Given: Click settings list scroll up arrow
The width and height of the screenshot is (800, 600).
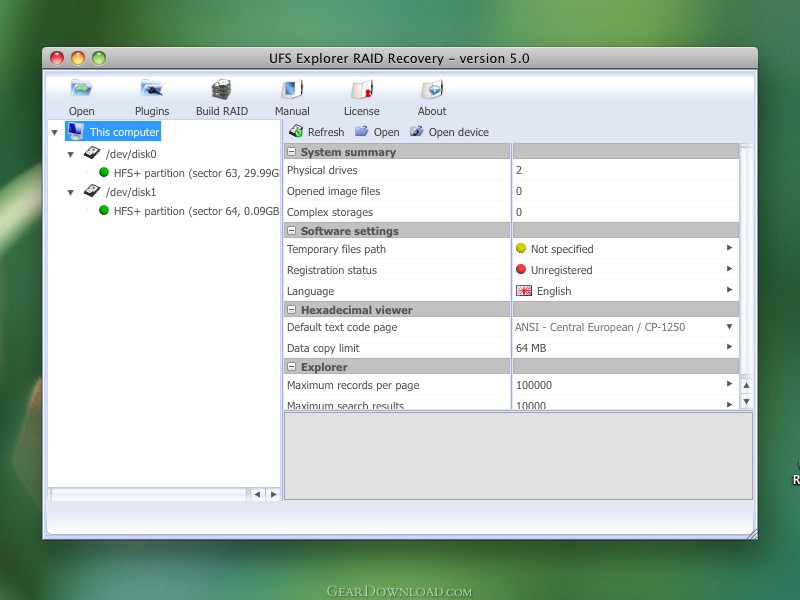Looking at the screenshot, I should tap(746, 385).
